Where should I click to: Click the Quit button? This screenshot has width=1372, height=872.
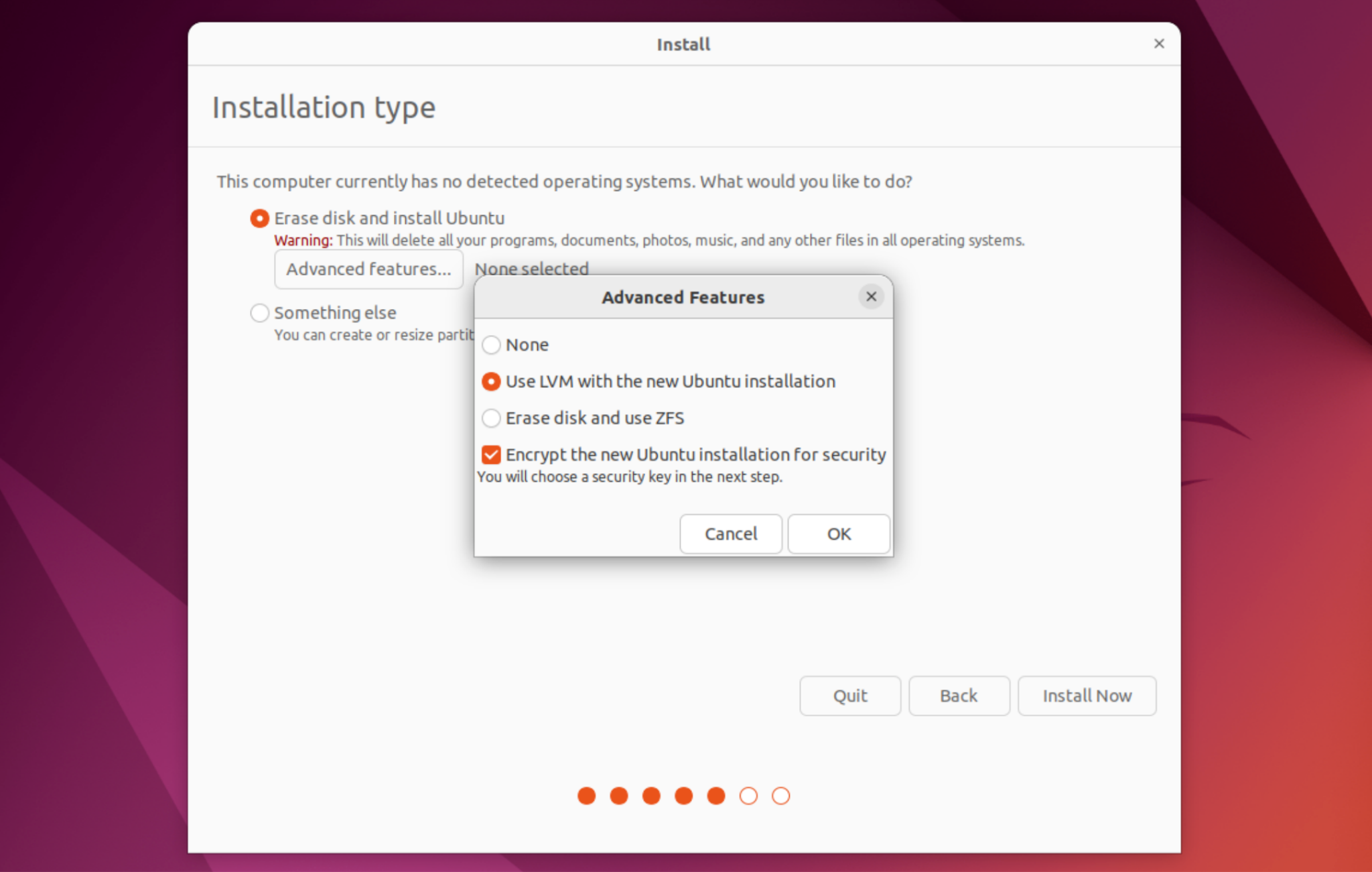point(850,696)
